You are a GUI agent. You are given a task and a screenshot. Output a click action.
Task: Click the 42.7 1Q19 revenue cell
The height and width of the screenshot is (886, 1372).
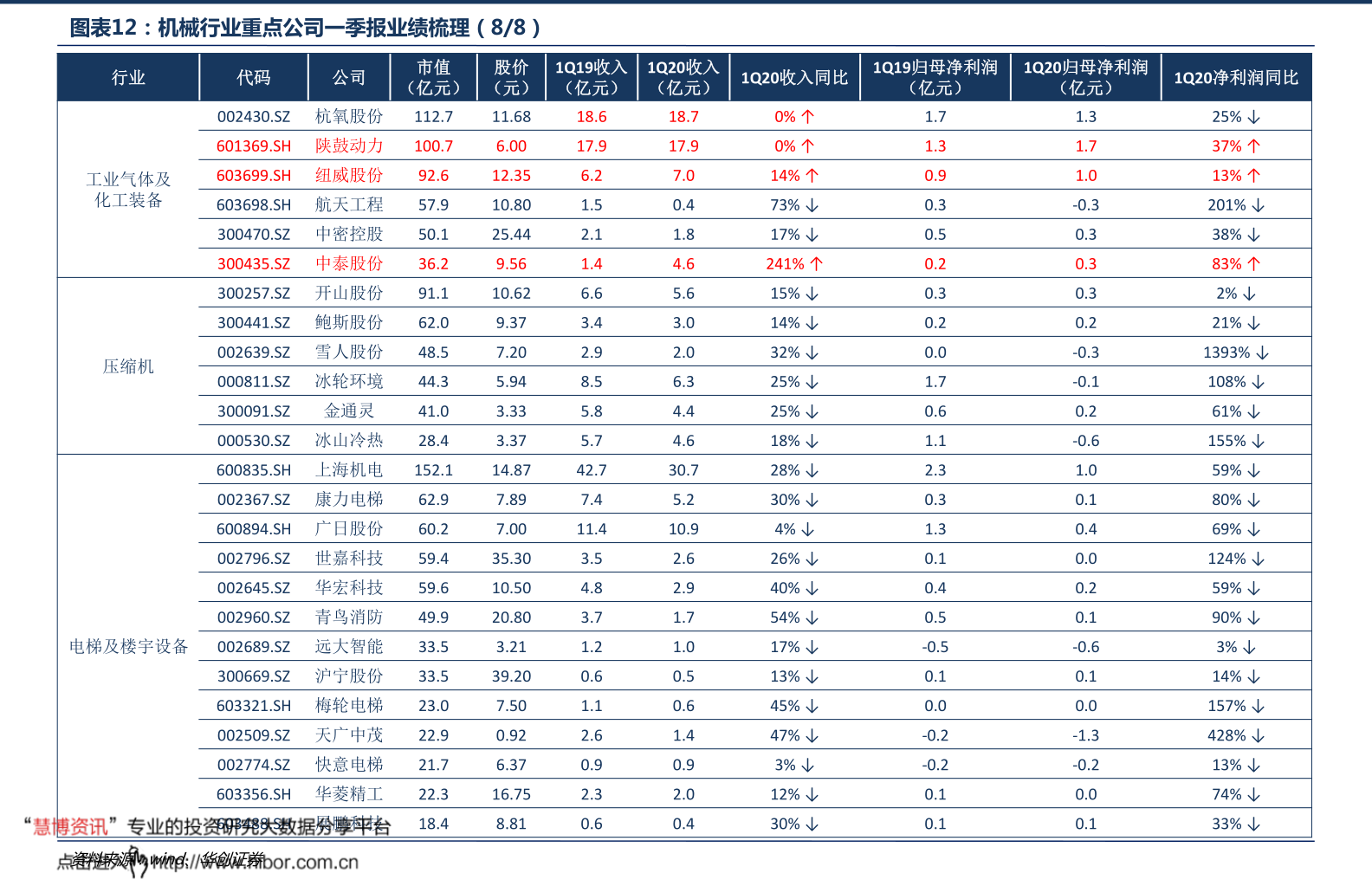point(592,470)
